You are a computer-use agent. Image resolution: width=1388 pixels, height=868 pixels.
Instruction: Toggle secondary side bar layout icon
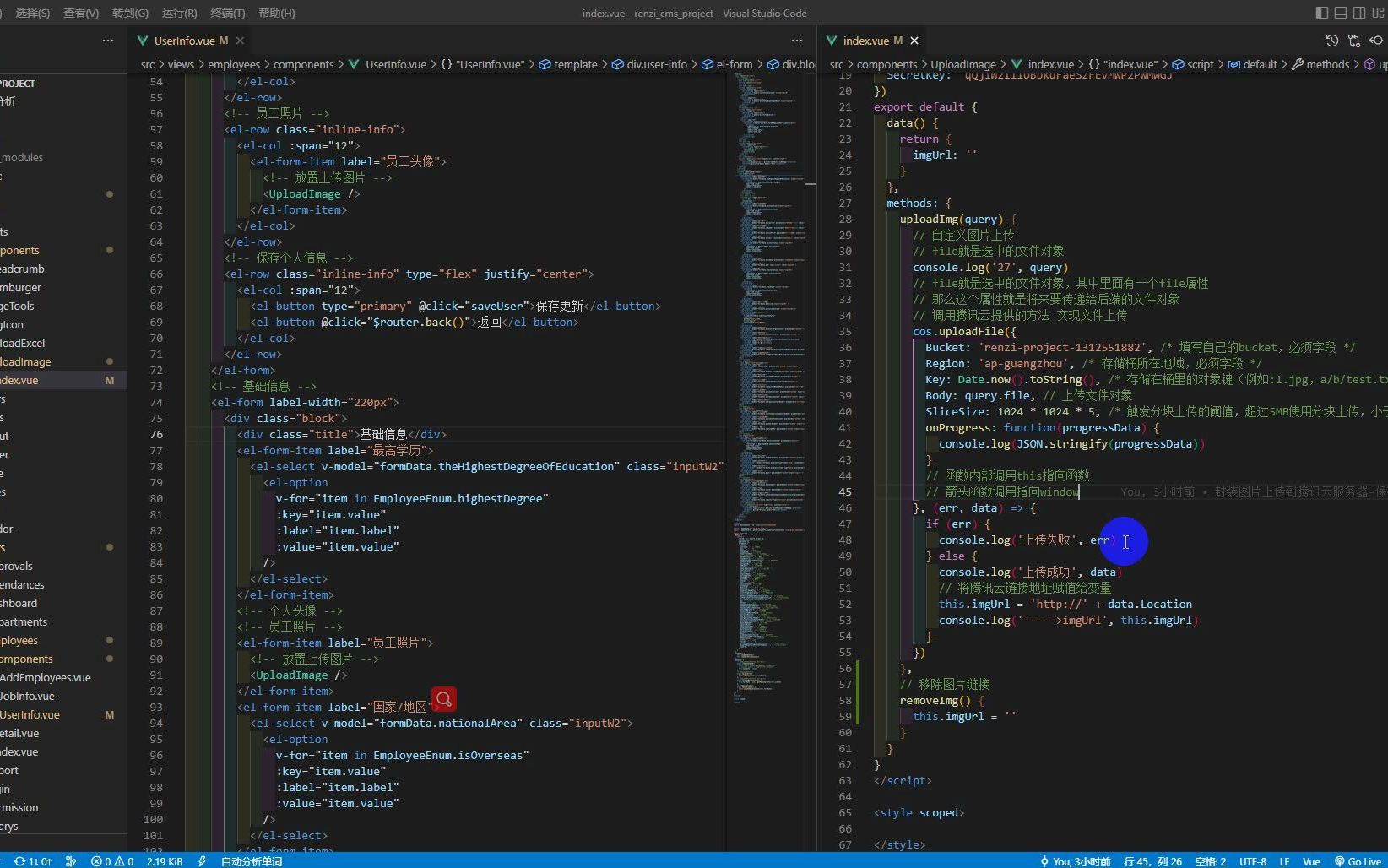coord(1359,13)
